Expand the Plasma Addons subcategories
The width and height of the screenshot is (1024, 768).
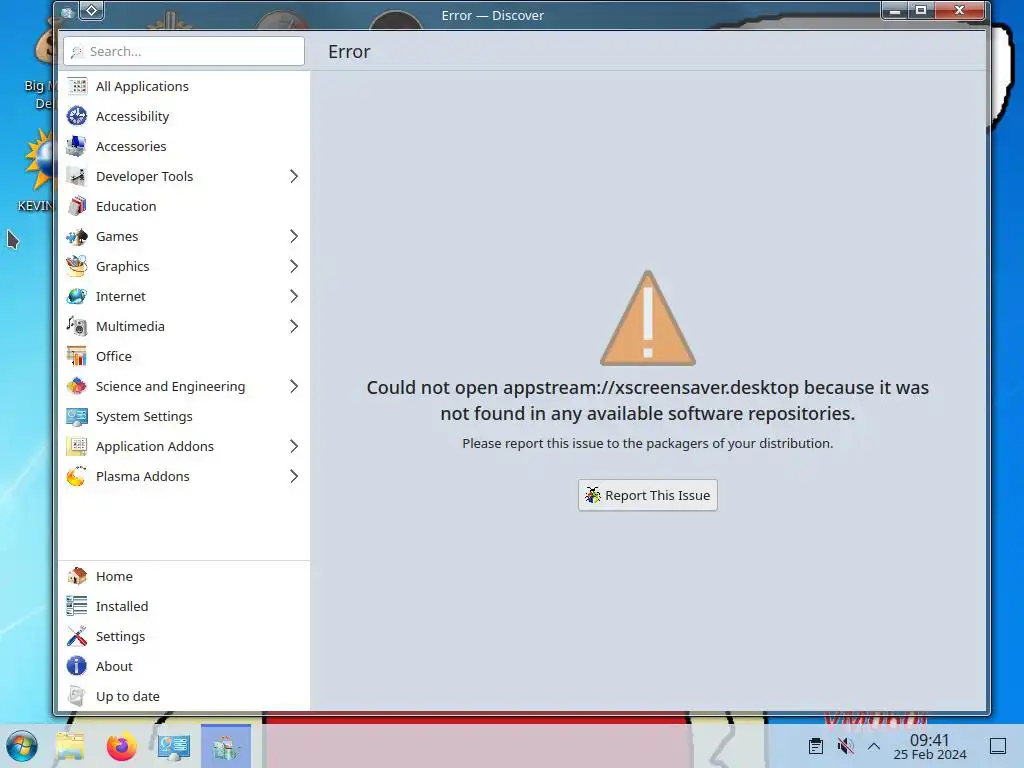click(x=294, y=477)
